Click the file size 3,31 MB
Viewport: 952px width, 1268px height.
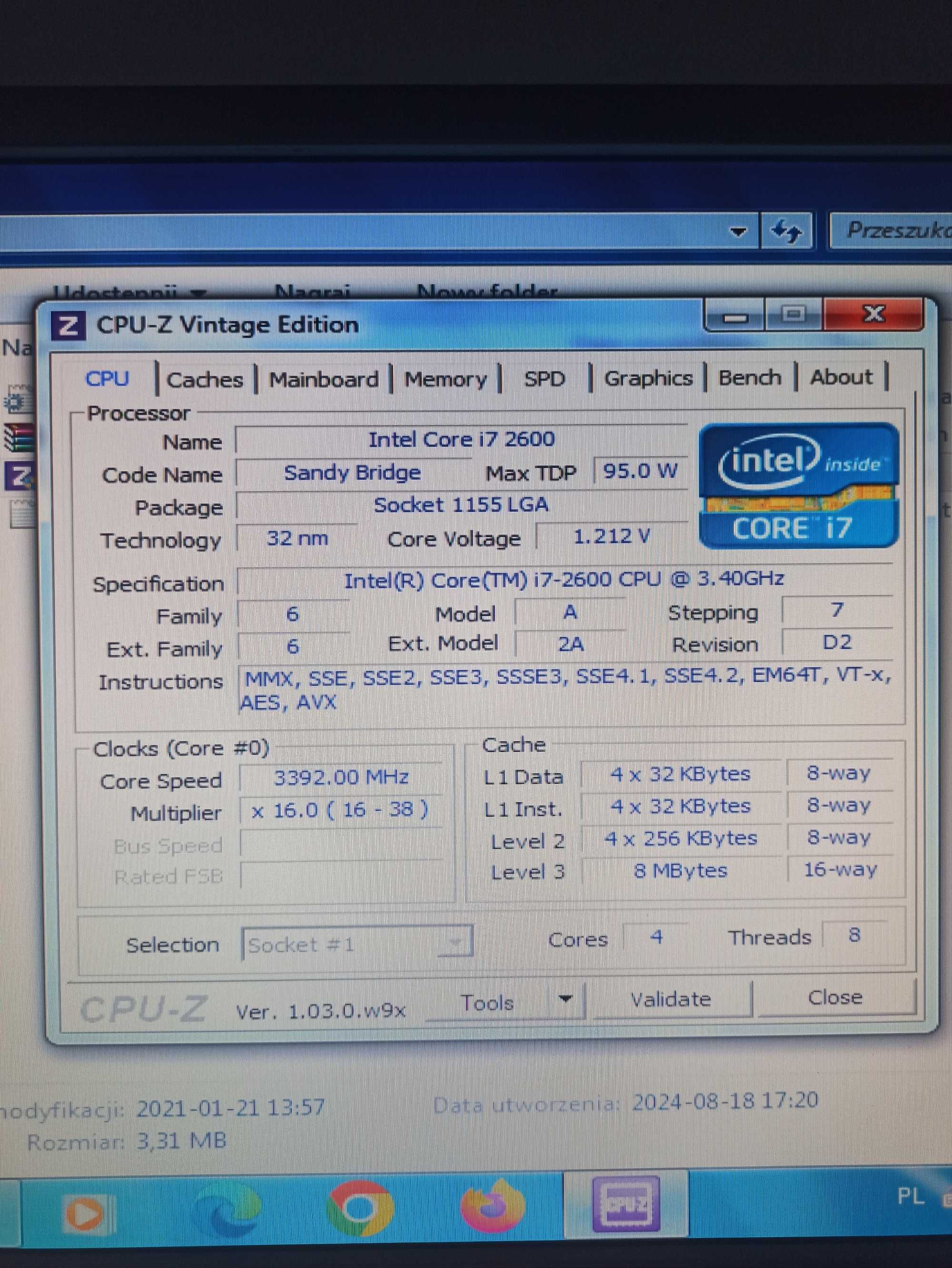point(181,1141)
